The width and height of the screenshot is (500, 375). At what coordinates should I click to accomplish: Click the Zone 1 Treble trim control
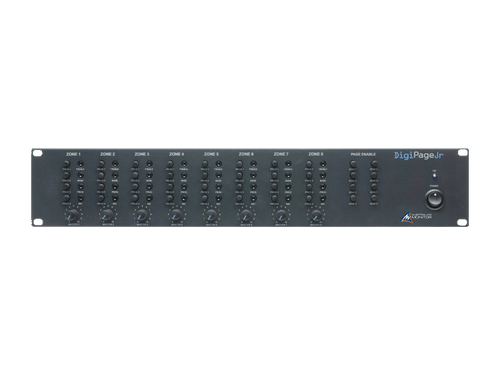click(80, 164)
